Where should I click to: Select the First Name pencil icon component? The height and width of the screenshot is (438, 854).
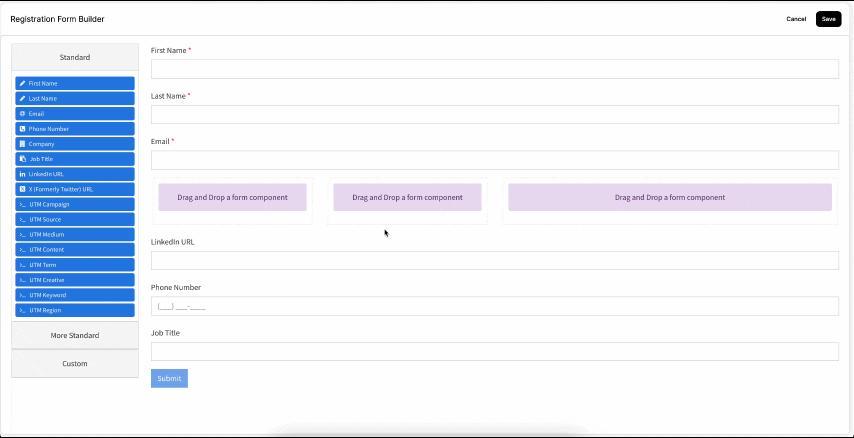pyautogui.click(x=74, y=84)
